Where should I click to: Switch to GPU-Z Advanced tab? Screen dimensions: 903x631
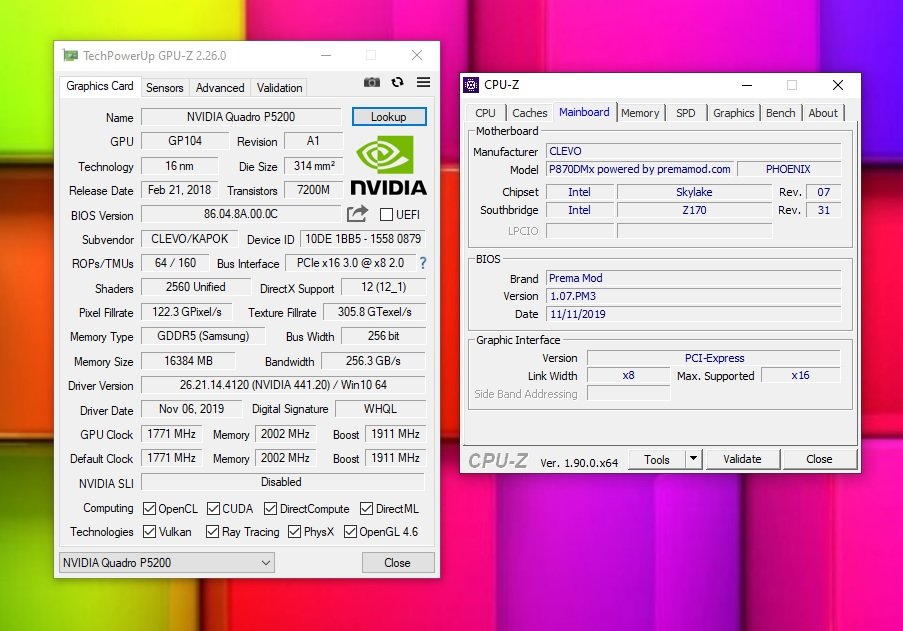pos(220,88)
